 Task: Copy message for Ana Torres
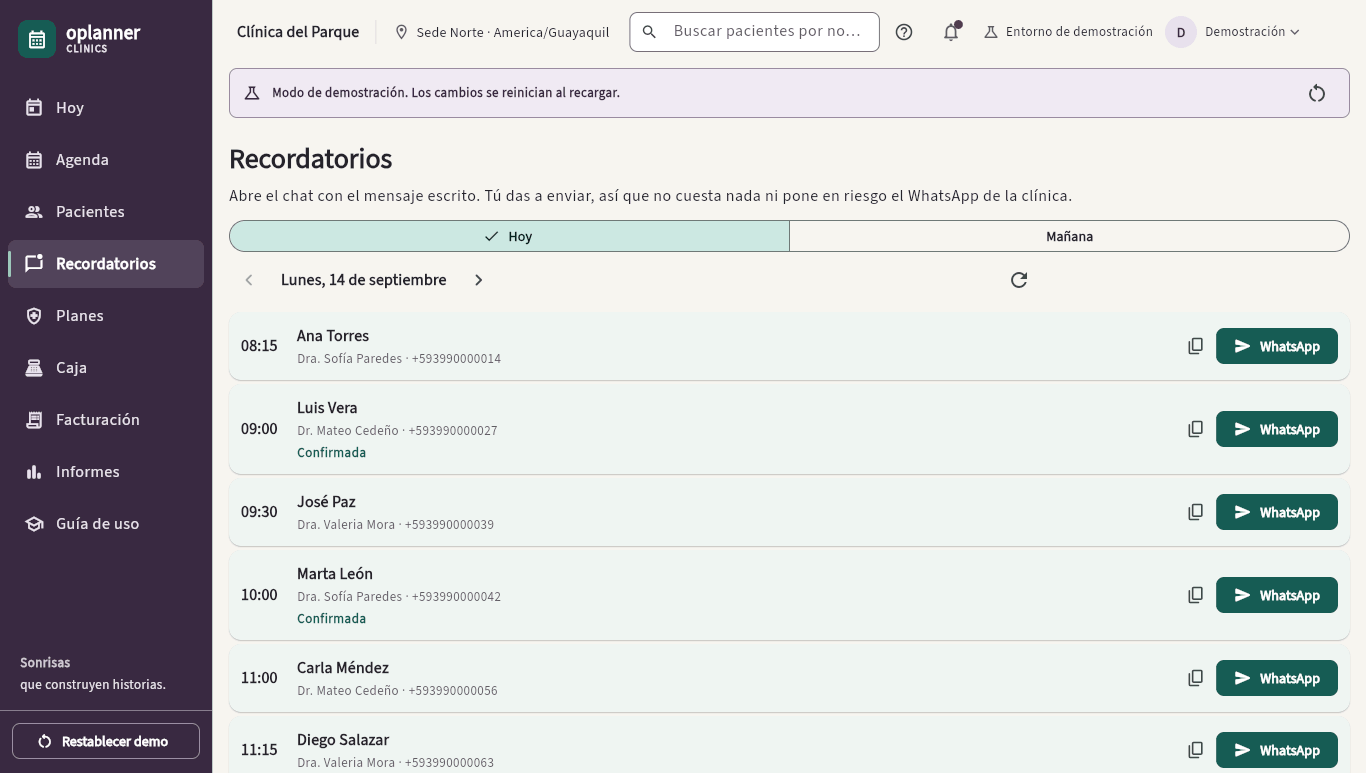[x=1195, y=346]
